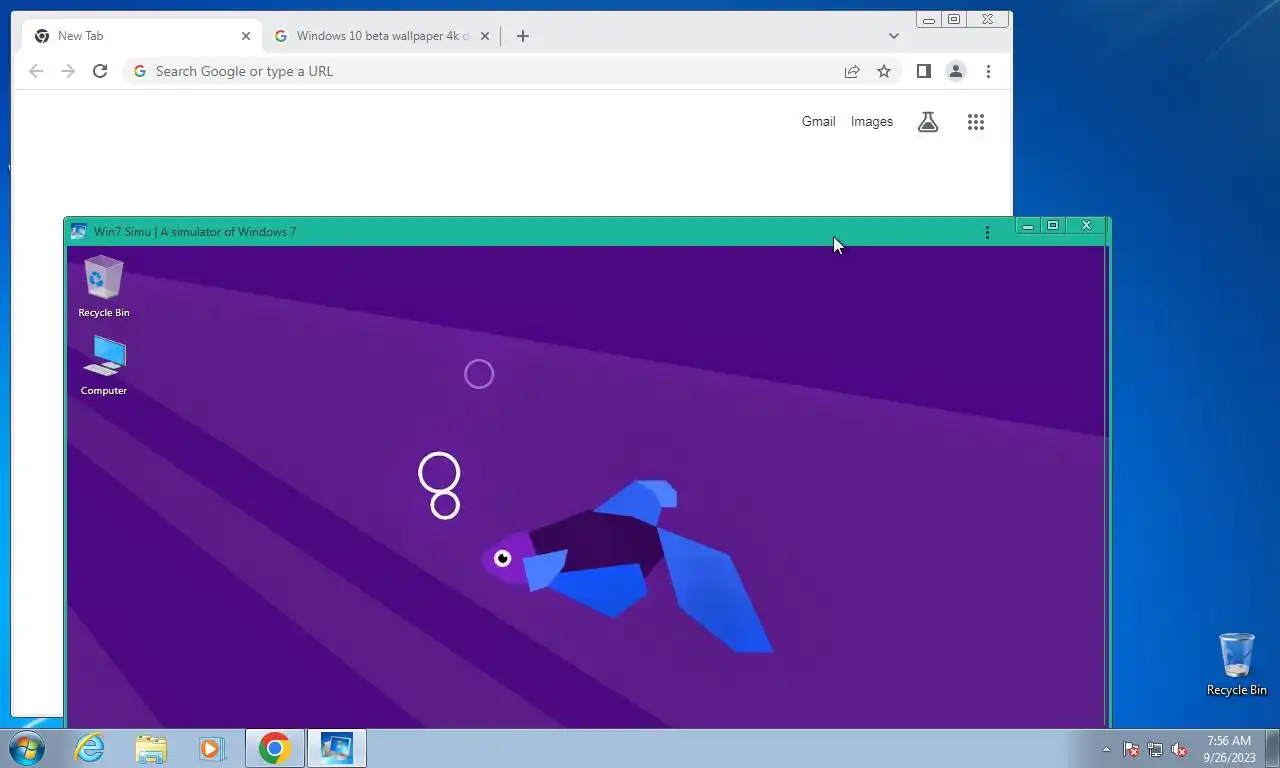
Task: Close the New Tab tab
Action: point(246,36)
